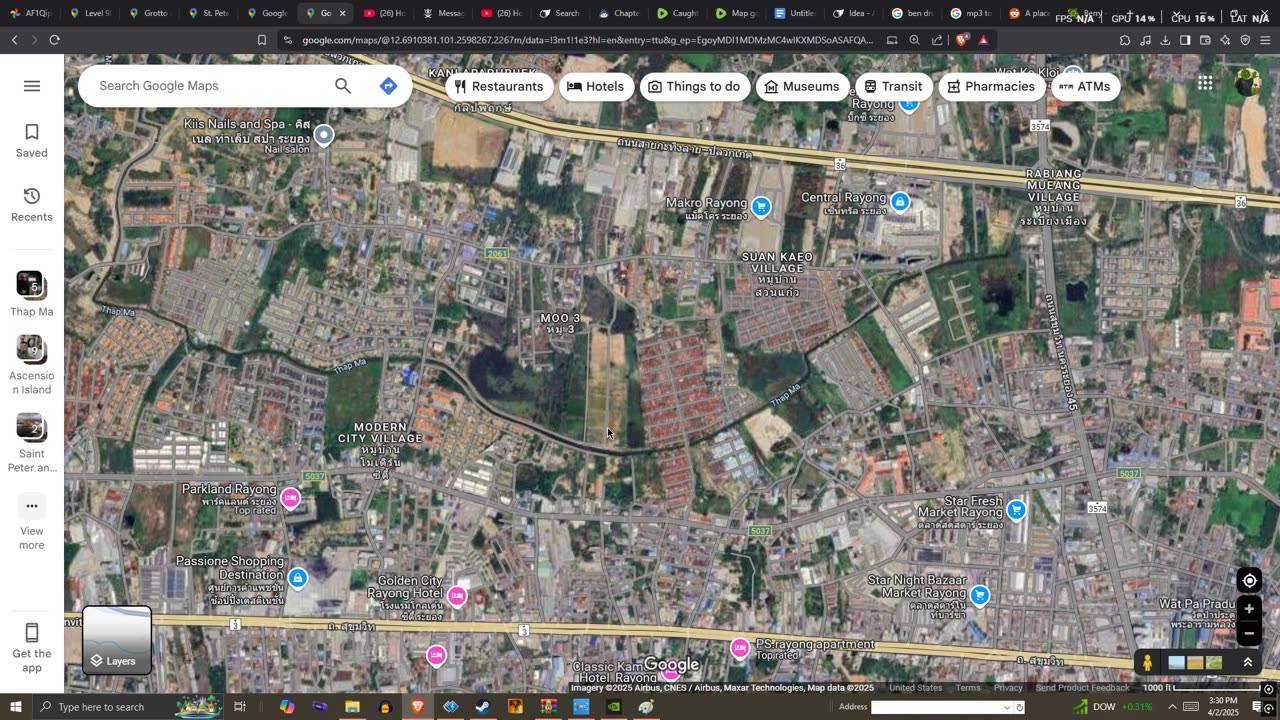This screenshot has width=1280, height=720.
Task: Open File Explorer from the taskbar
Action: (352, 707)
